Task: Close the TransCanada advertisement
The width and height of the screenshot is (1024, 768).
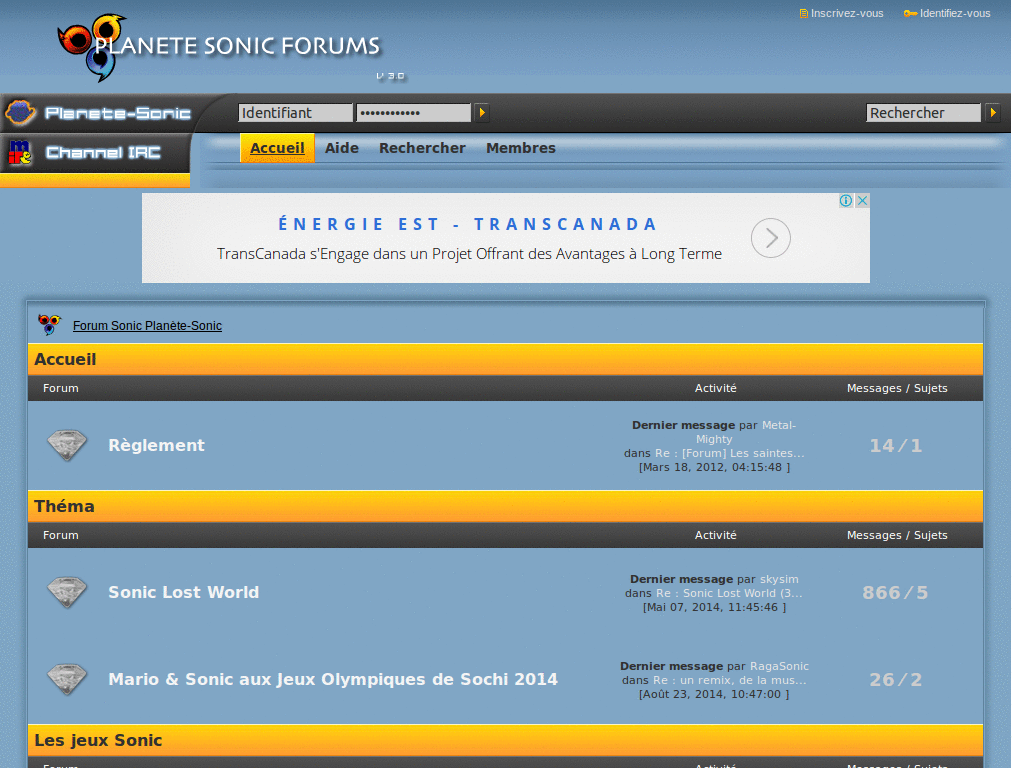Action: click(862, 201)
